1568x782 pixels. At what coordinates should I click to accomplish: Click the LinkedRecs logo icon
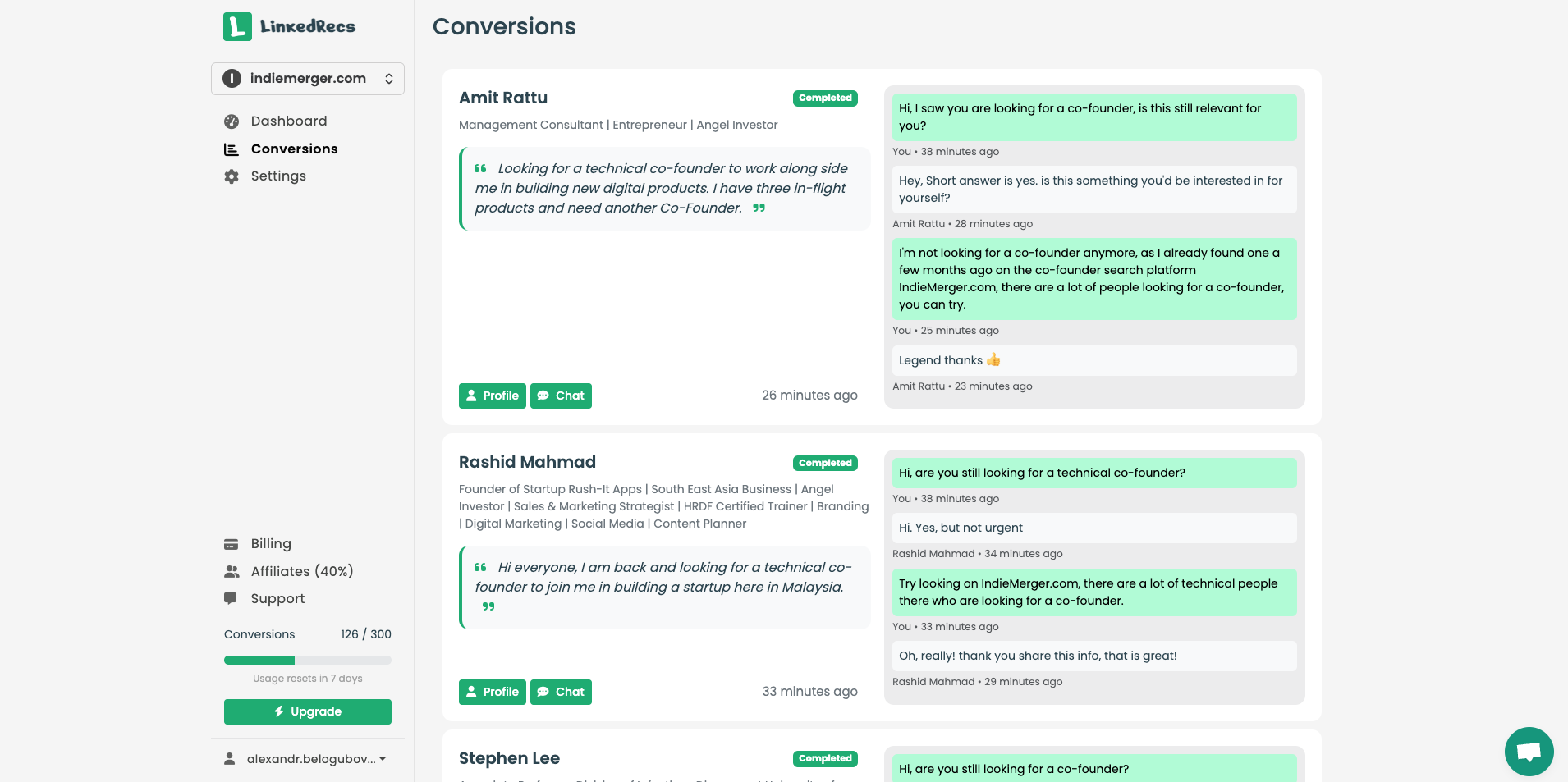click(237, 26)
